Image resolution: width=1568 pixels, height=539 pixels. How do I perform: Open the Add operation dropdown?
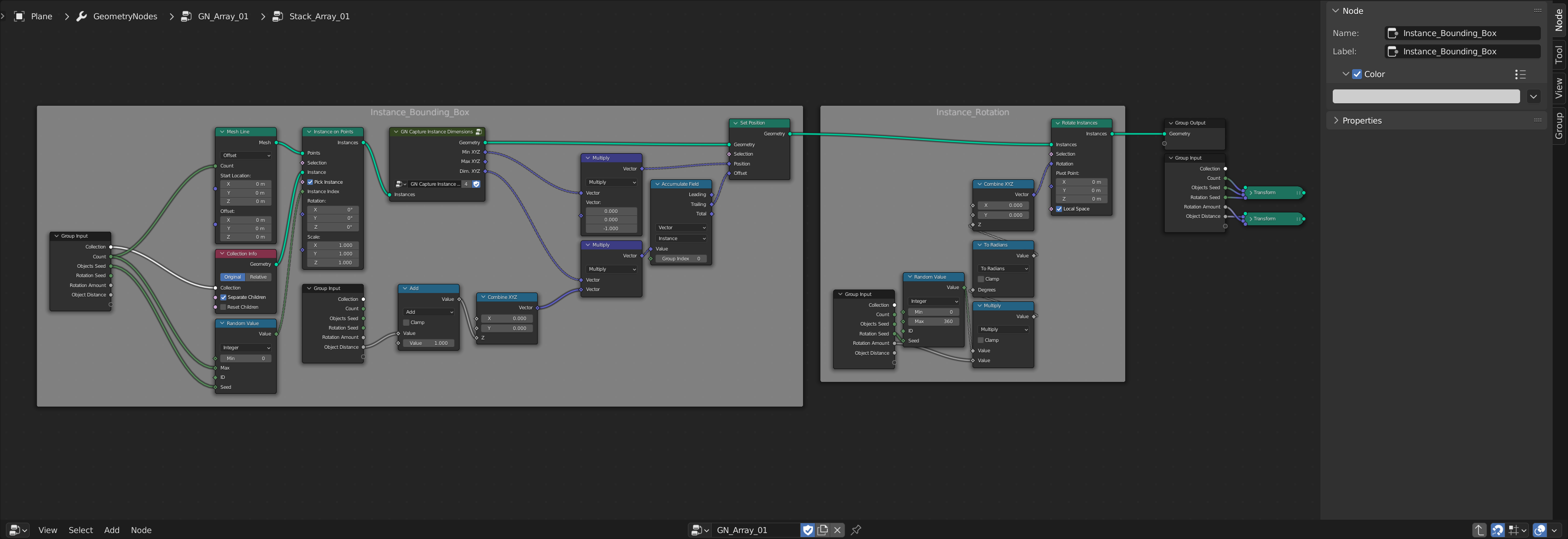428,312
